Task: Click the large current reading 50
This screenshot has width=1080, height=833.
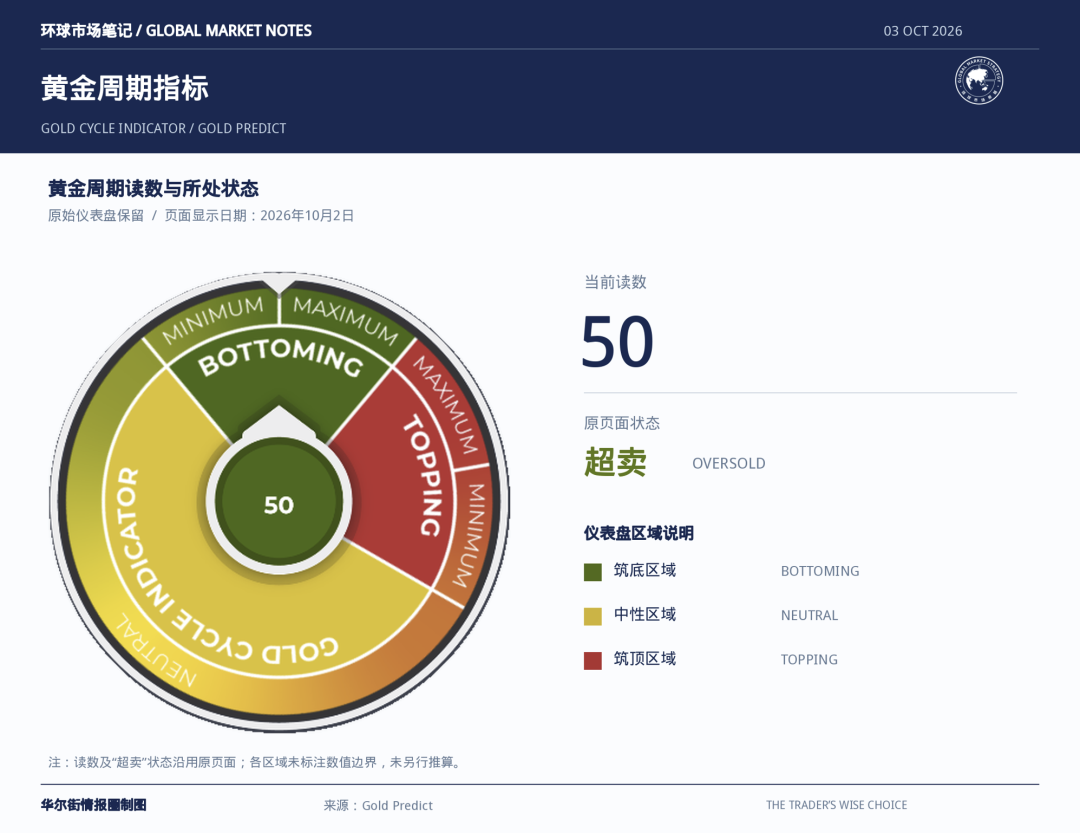Action: (616, 341)
